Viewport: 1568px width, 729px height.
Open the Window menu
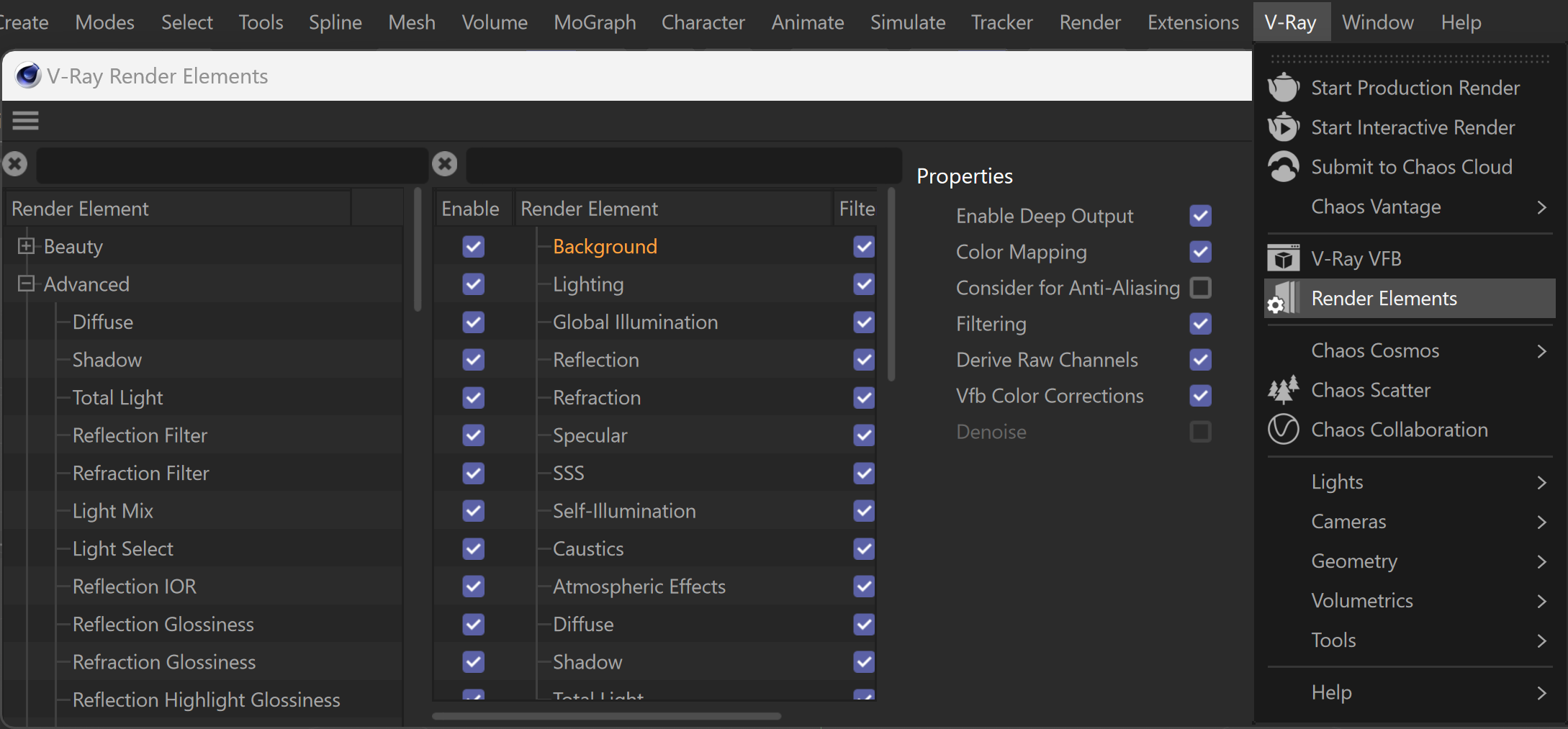pyautogui.click(x=1378, y=22)
